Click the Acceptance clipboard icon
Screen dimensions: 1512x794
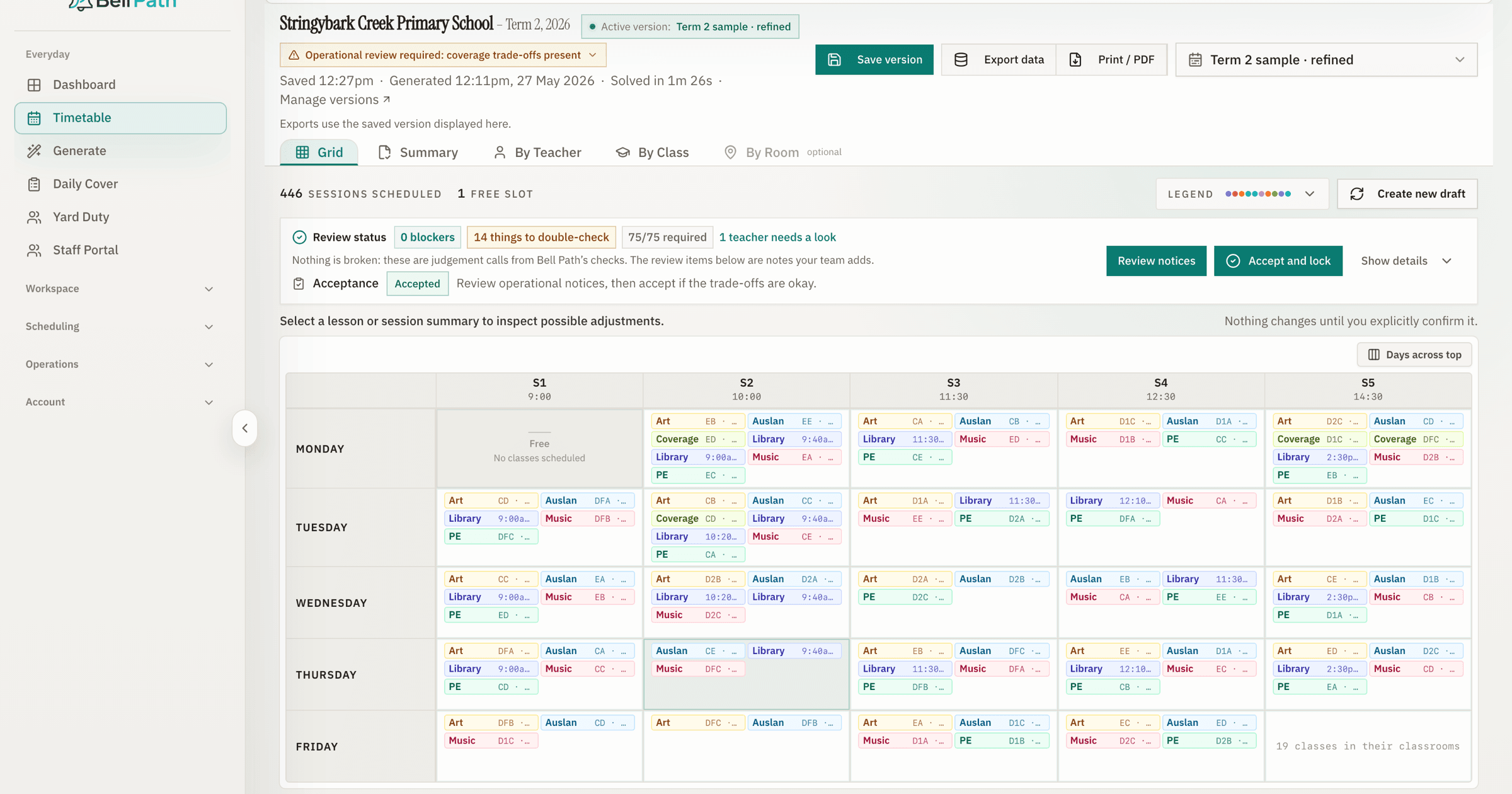(x=299, y=284)
